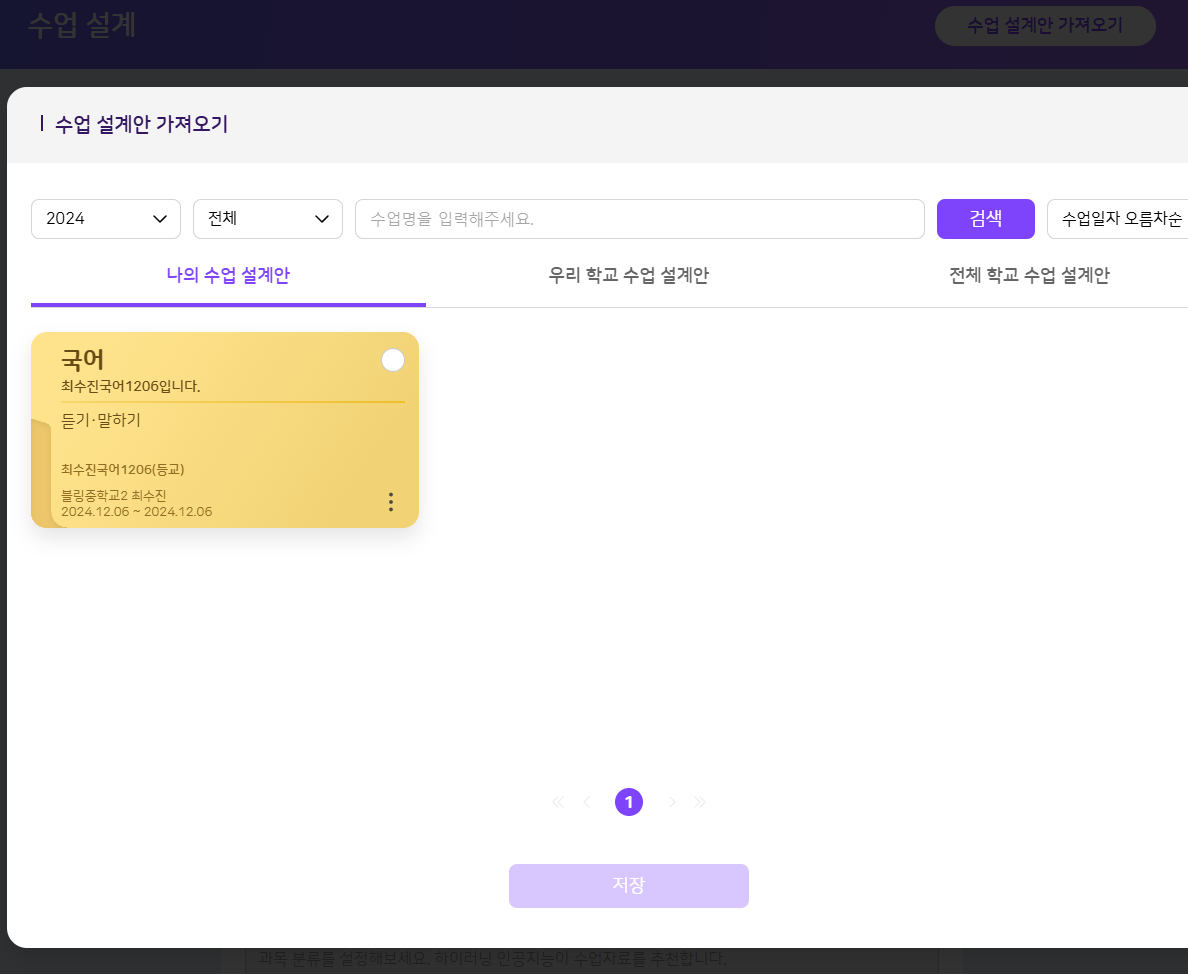
Task: Click the 국어 title on the lesson card
Action: pyautogui.click(x=83, y=360)
